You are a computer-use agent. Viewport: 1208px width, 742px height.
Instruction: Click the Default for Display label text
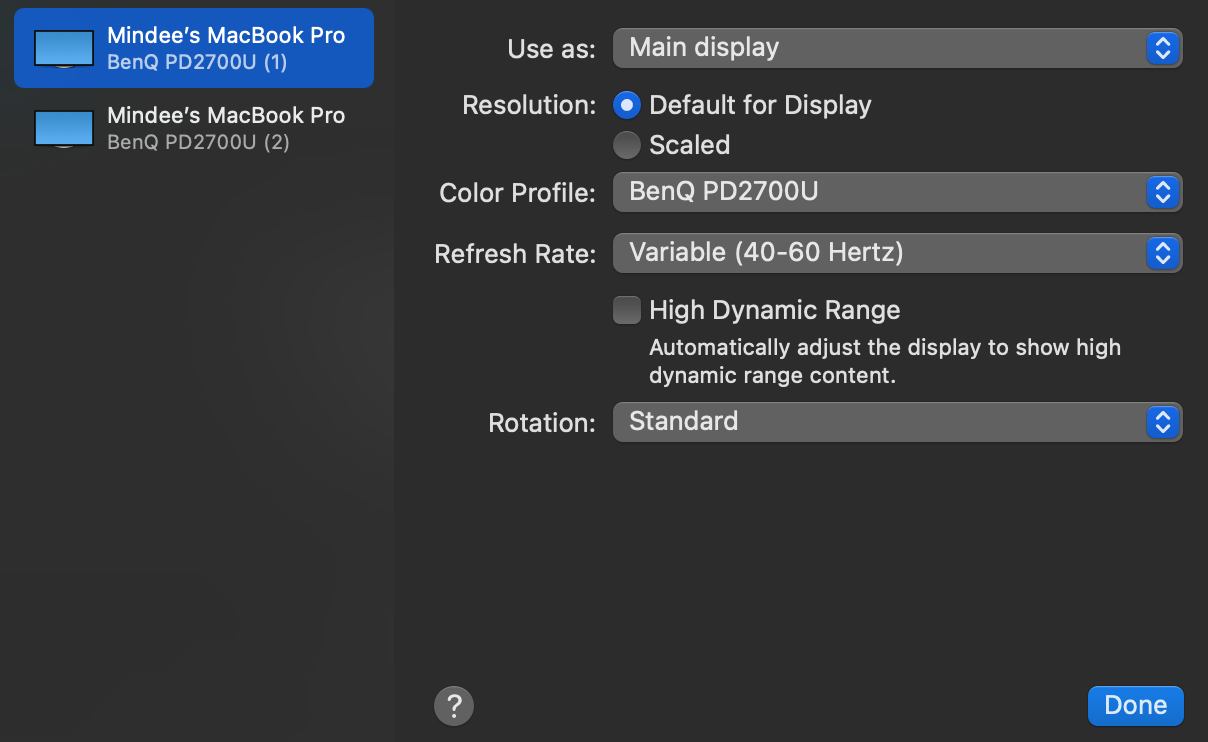(x=760, y=105)
